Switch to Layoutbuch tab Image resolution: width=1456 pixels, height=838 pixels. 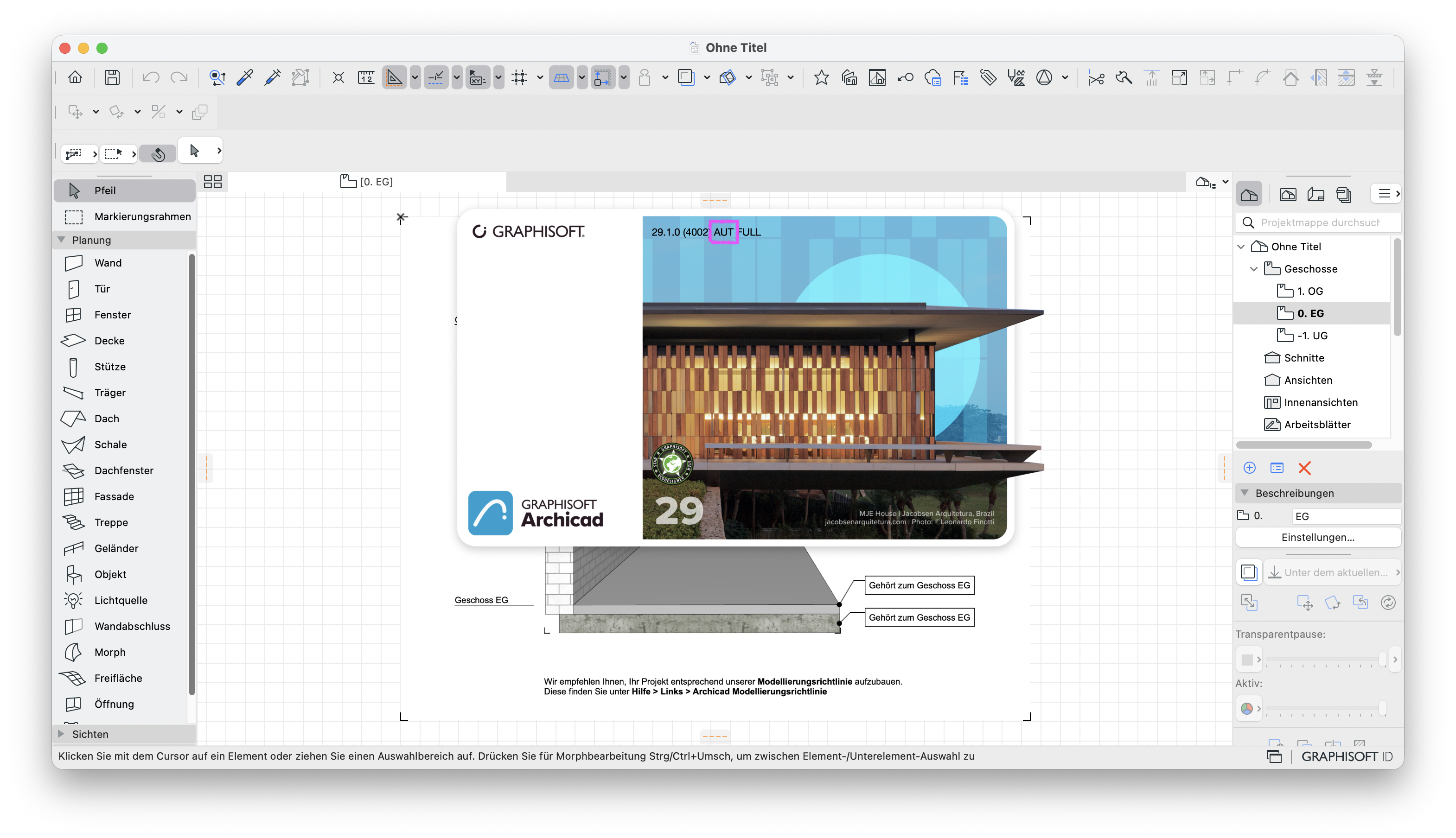(1316, 195)
